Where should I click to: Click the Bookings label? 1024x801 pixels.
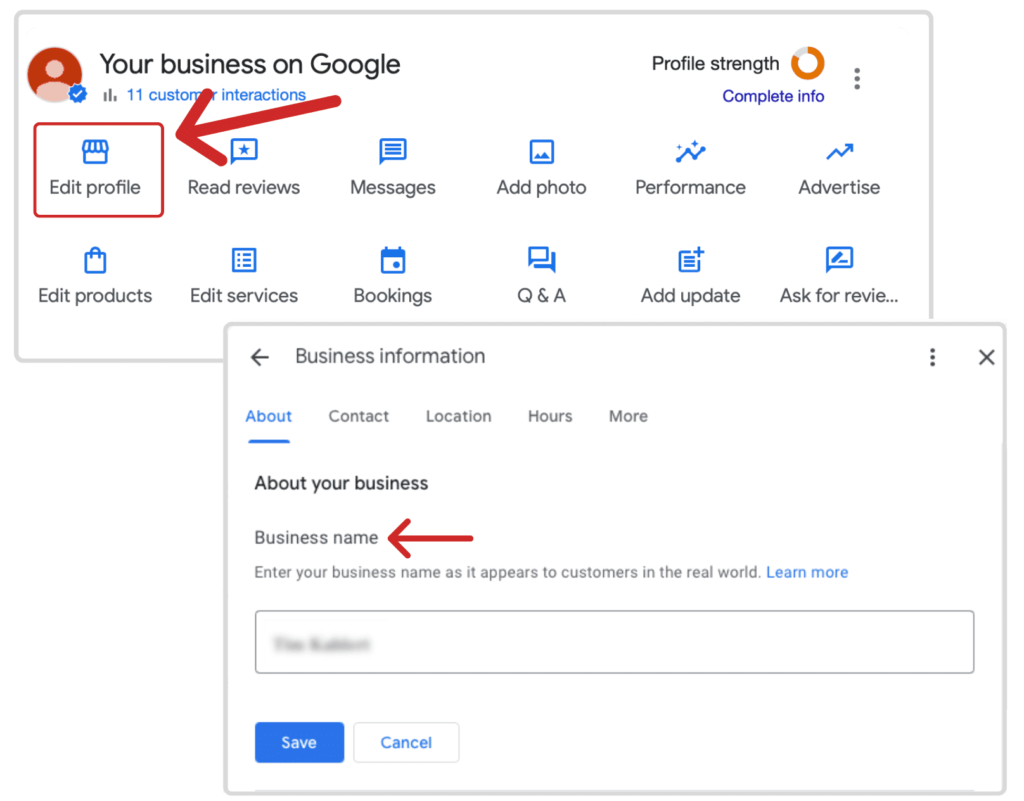[x=393, y=296]
